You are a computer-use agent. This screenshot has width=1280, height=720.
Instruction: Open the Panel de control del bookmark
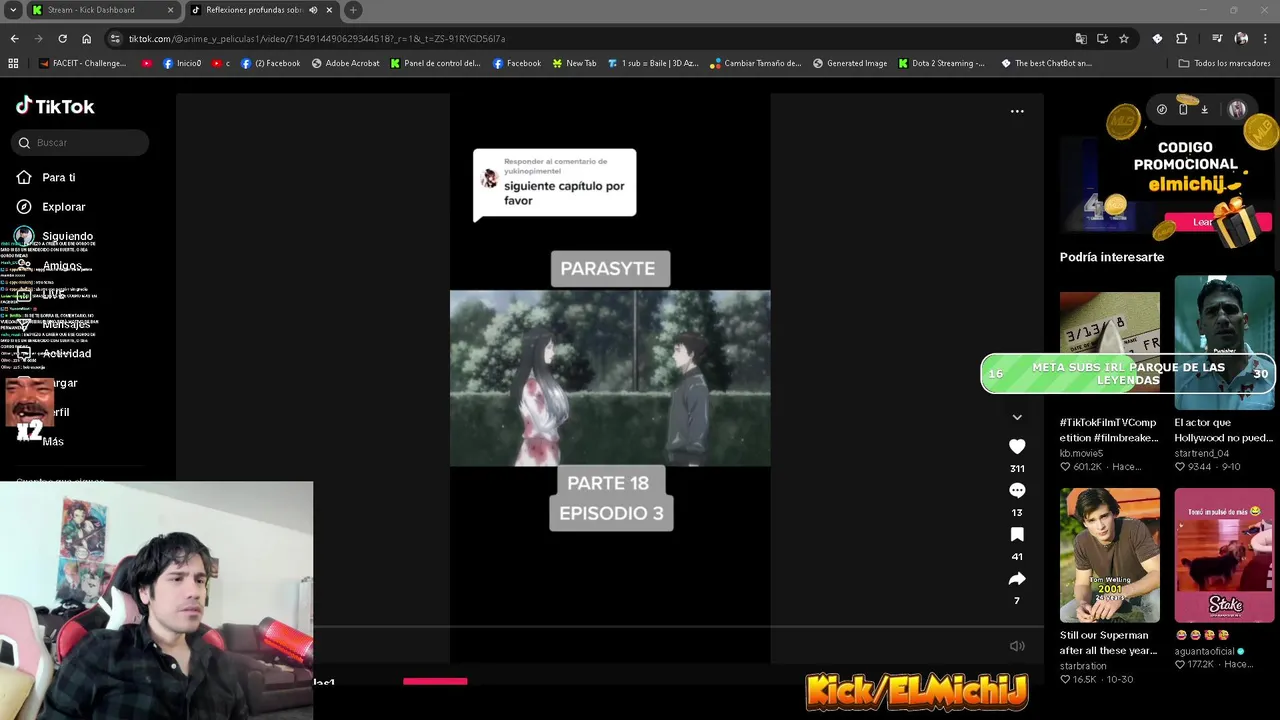point(436,63)
